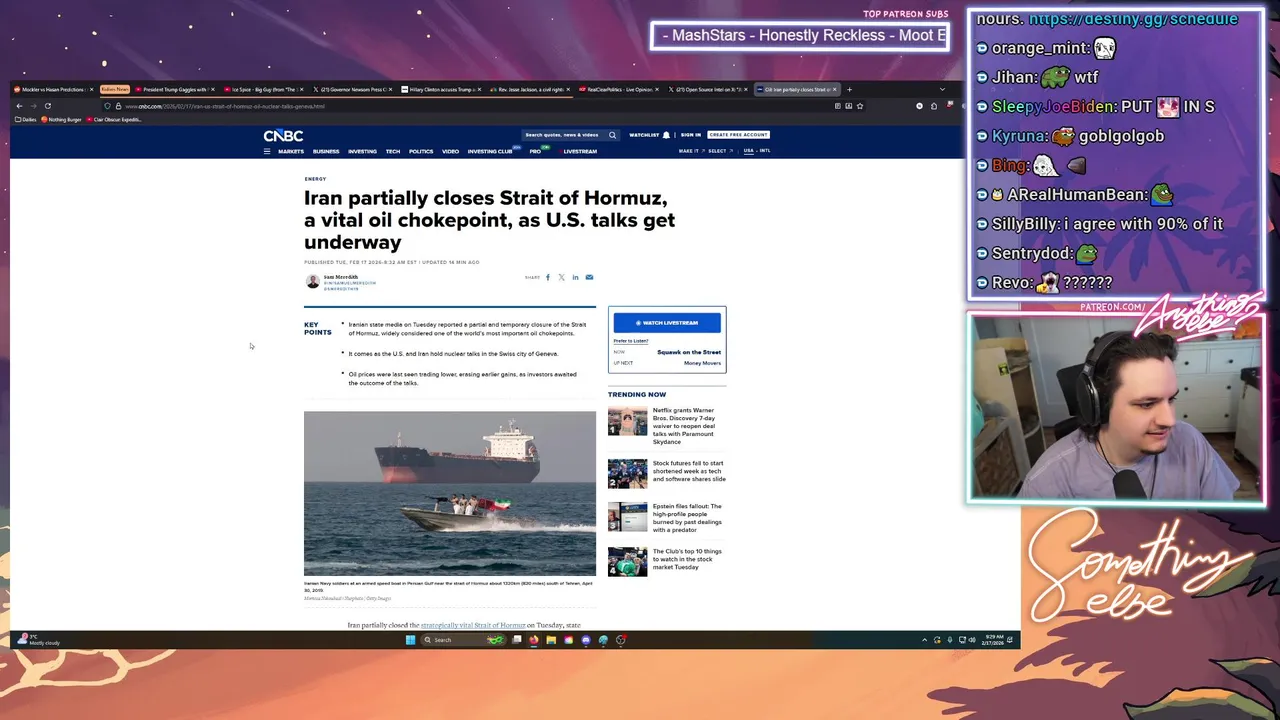Click Sam Meredith author avatar
This screenshot has width=1280, height=720.
coord(313,282)
